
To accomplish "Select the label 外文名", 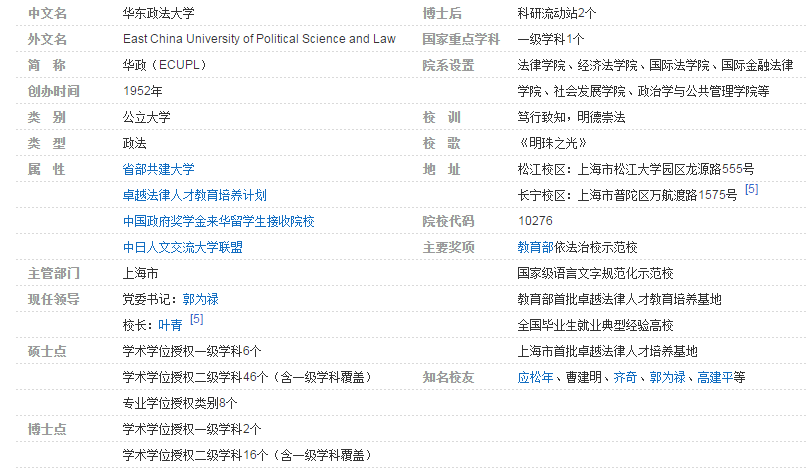I will click(x=47, y=39).
